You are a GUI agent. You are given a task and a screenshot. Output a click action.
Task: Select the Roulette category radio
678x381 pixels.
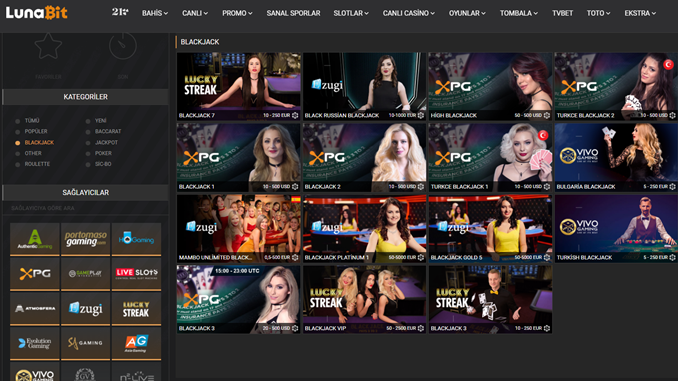[x=17, y=164]
